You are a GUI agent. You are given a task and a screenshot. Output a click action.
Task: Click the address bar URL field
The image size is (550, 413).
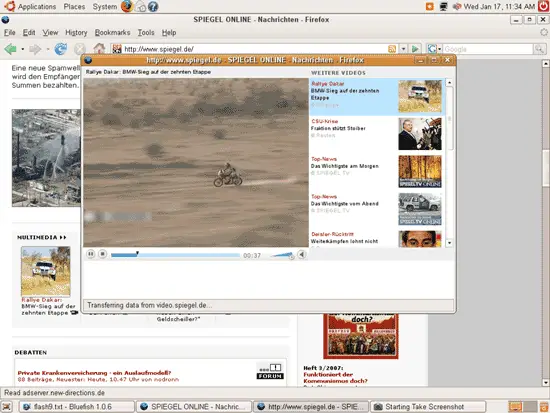pyautogui.click(x=255, y=49)
